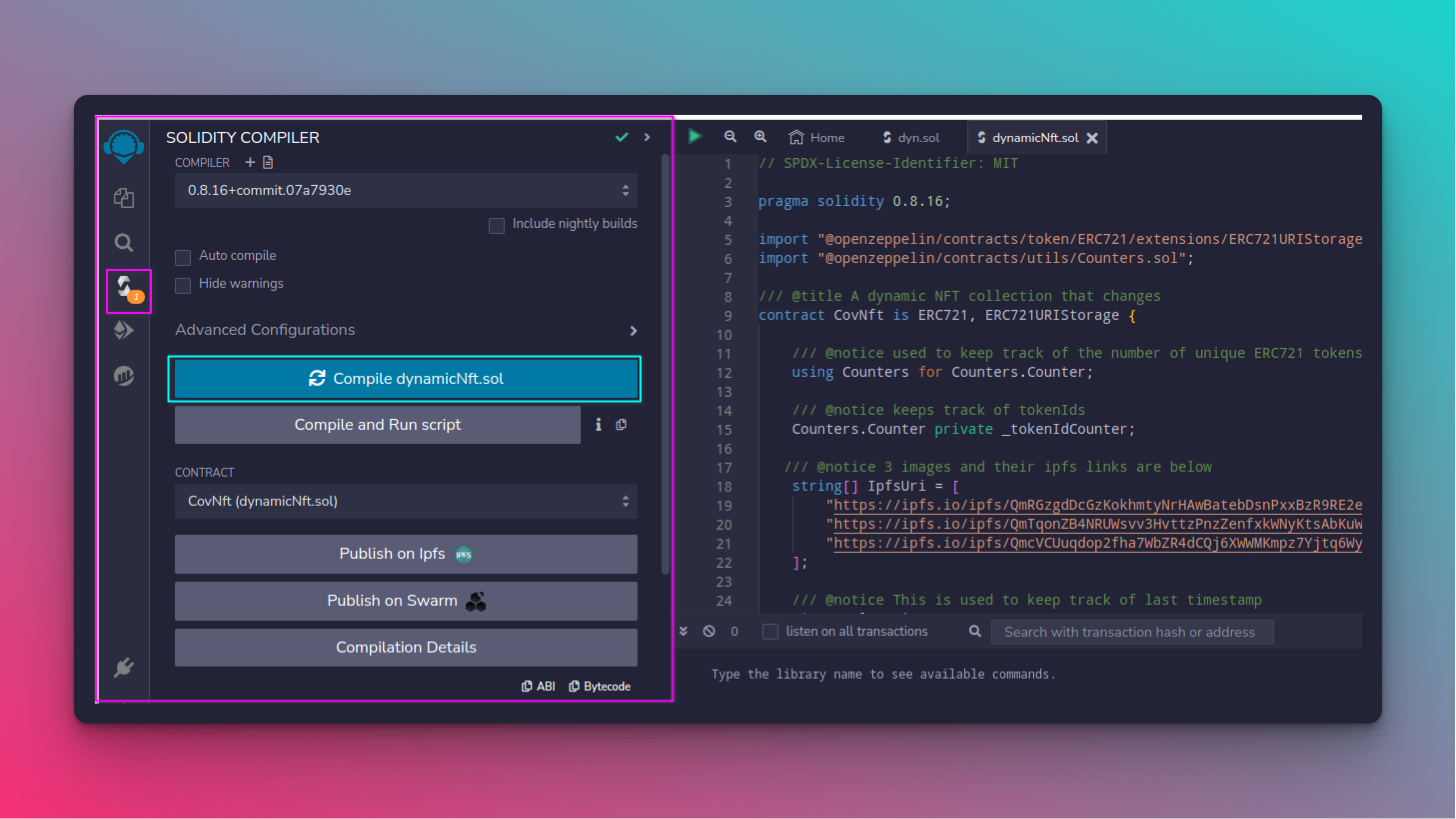Image resolution: width=1456 pixels, height=819 pixels.
Task: Click the Remix logo icon
Action: tap(123, 148)
